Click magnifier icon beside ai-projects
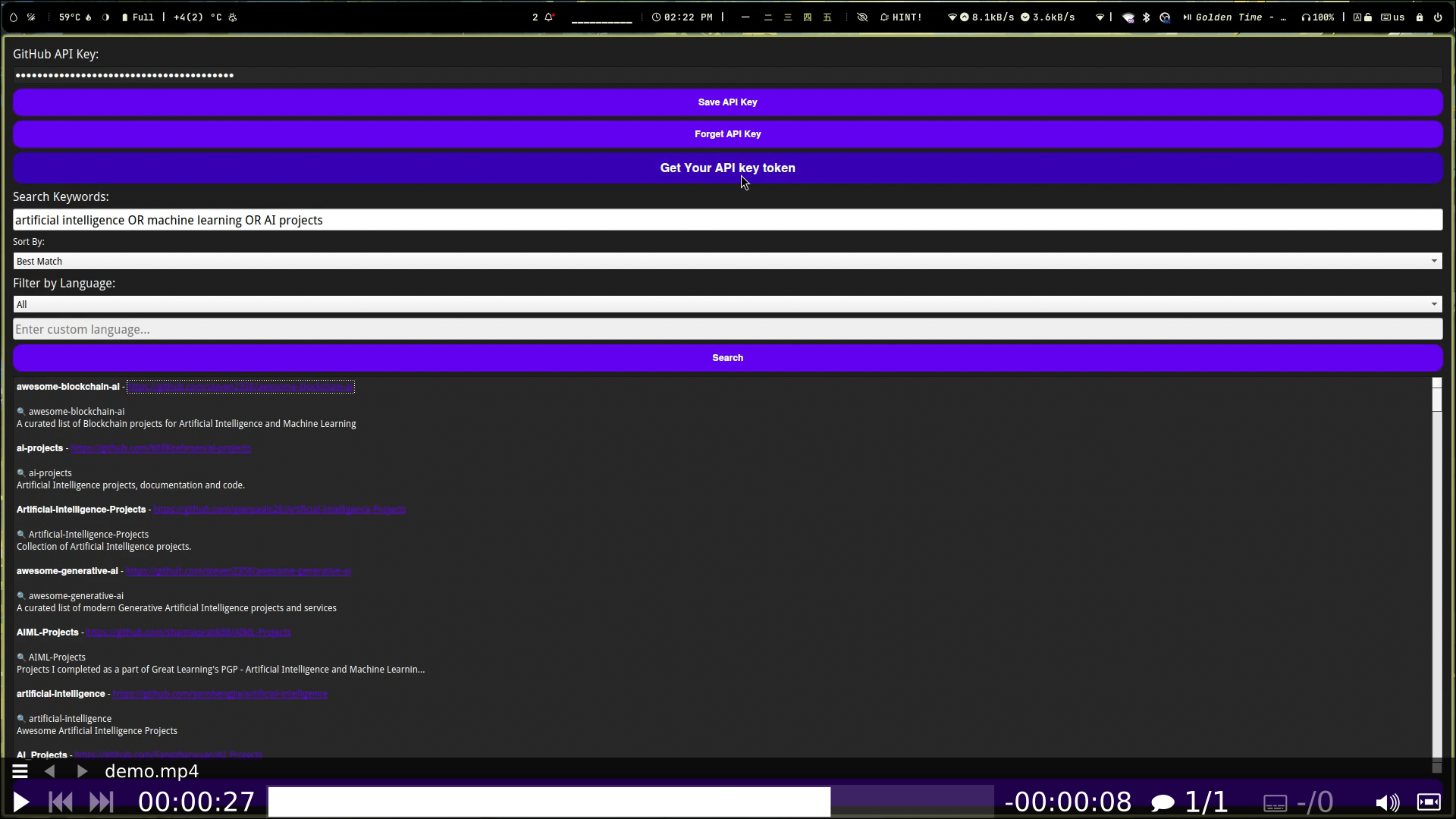This screenshot has width=1456, height=819. click(x=21, y=473)
